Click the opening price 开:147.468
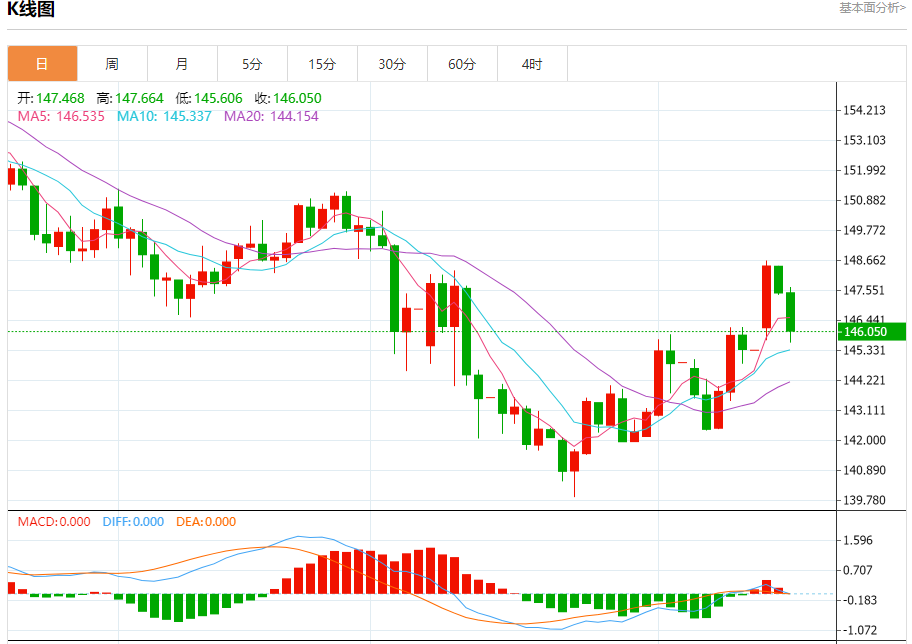This screenshot has height=644, width=912. pyautogui.click(x=51, y=98)
